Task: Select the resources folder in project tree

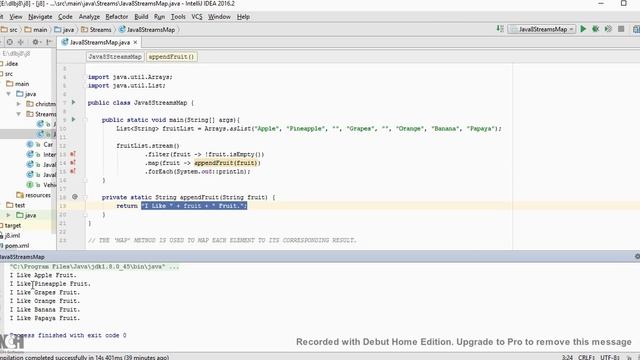Action: 33,195
